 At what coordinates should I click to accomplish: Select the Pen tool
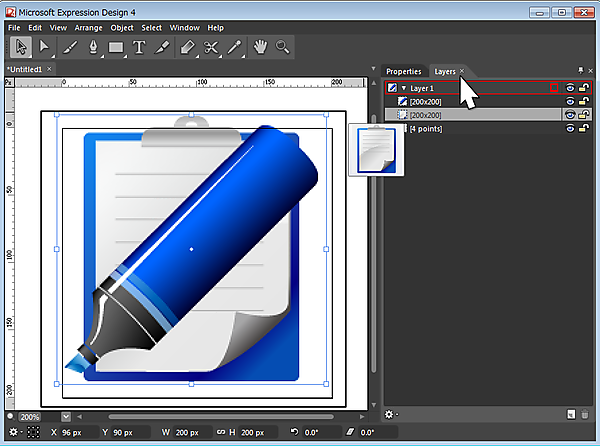[93, 46]
